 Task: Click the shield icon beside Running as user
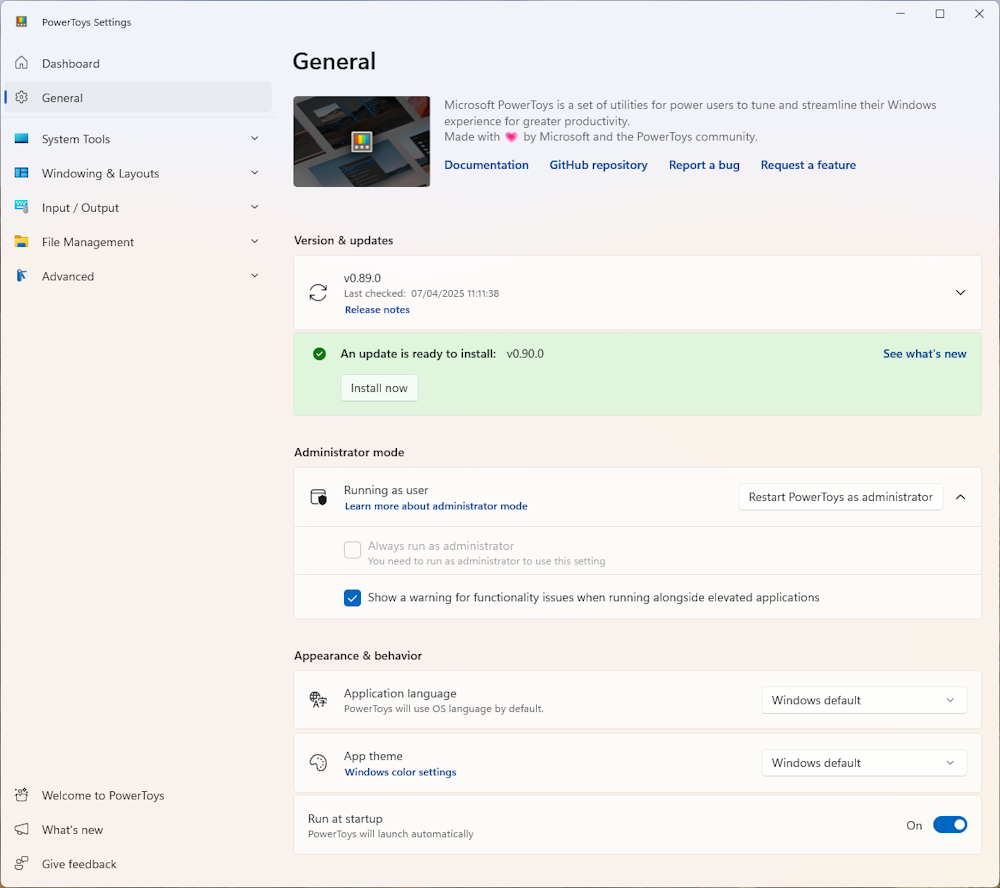point(318,497)
